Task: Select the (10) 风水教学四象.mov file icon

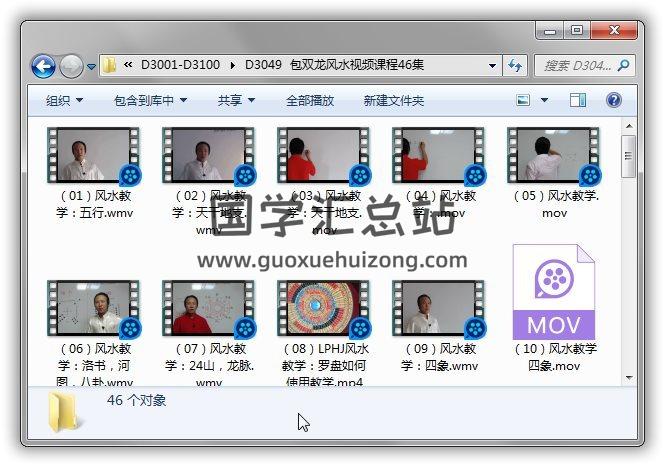Action: click(553, 292)
